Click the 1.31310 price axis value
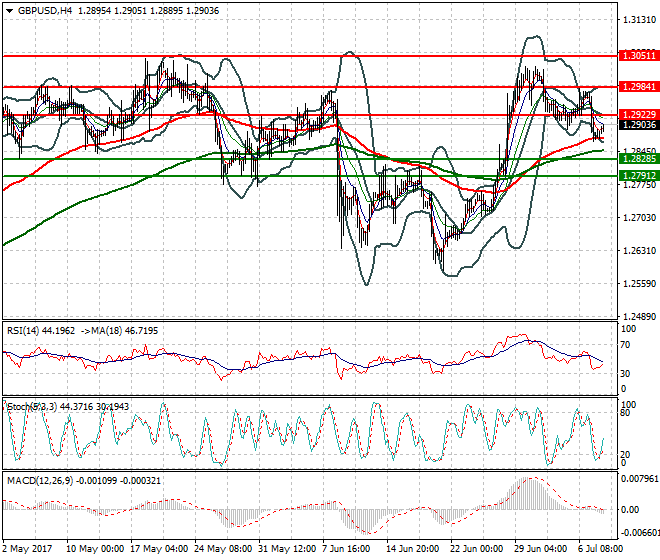660x560 pixels. point(639,20)
